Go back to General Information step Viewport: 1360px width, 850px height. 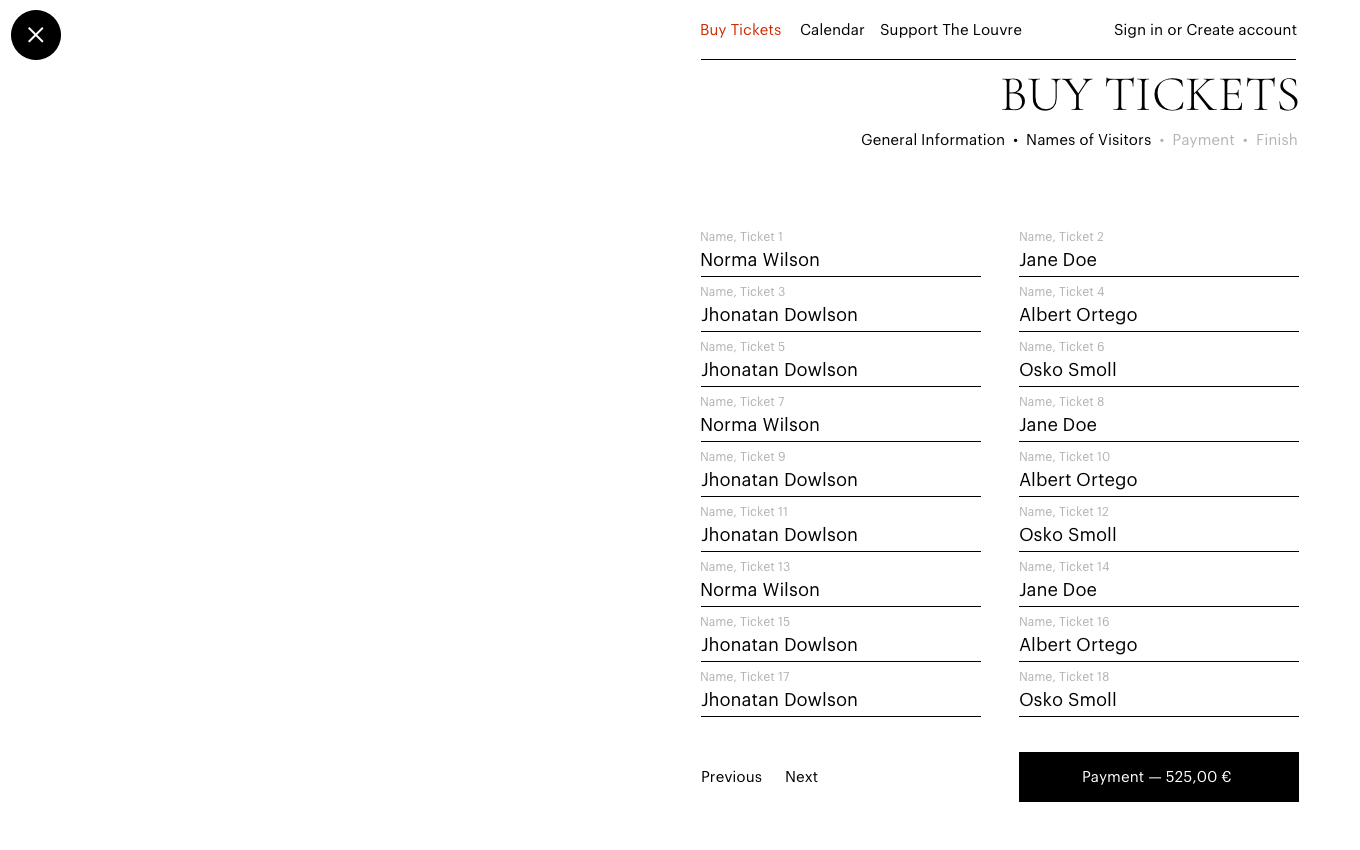tap(932, 140)
